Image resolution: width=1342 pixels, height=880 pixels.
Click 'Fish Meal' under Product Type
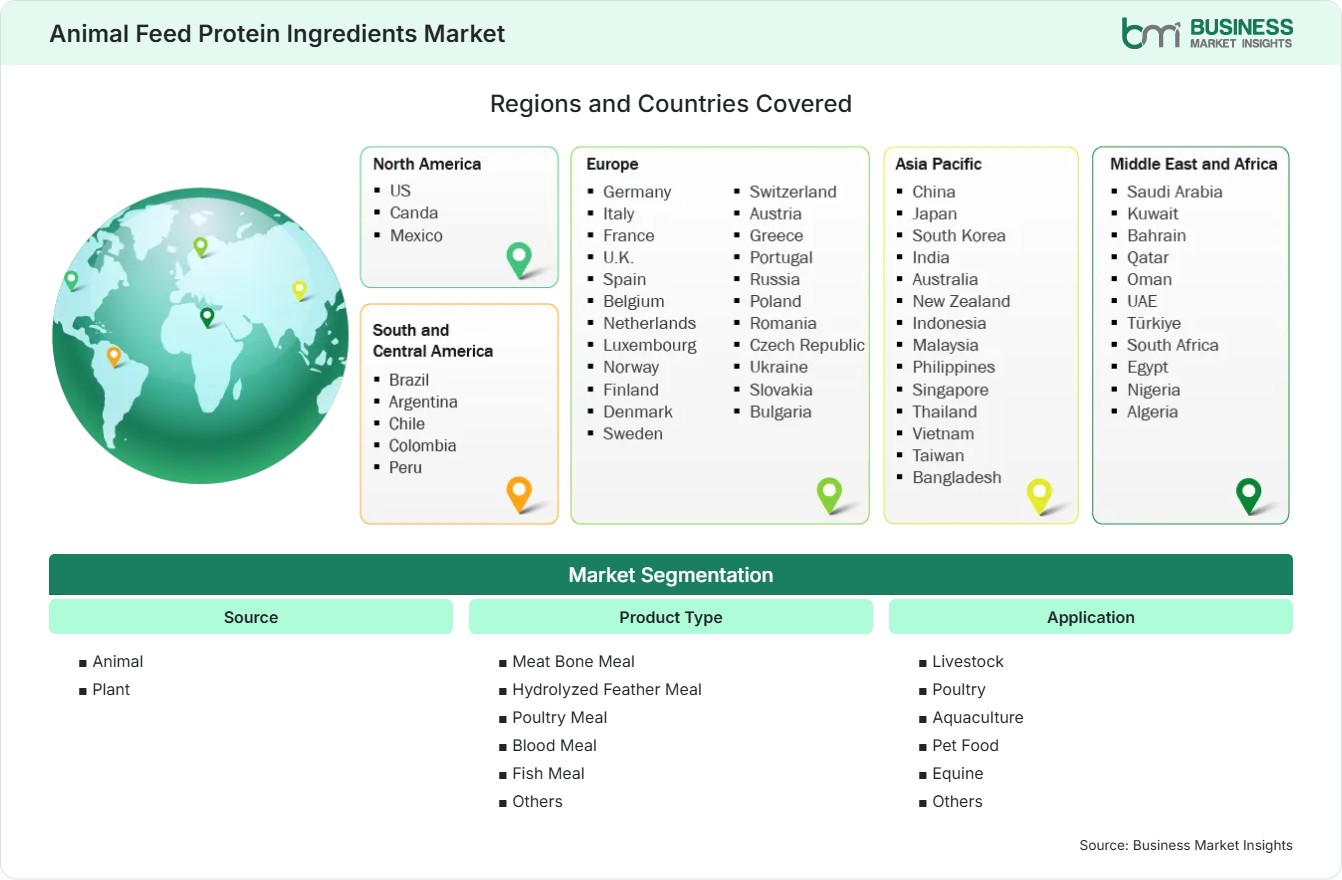tap(548, 773)
